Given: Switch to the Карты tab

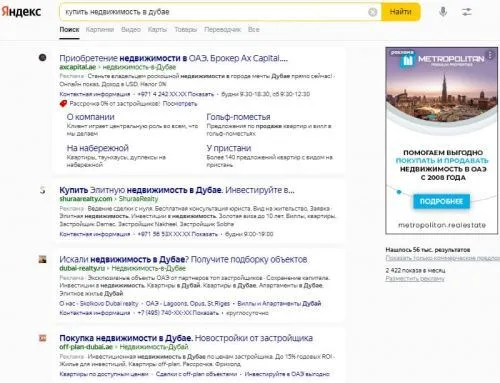Looking at the screenshot, I should pos(157,29).
